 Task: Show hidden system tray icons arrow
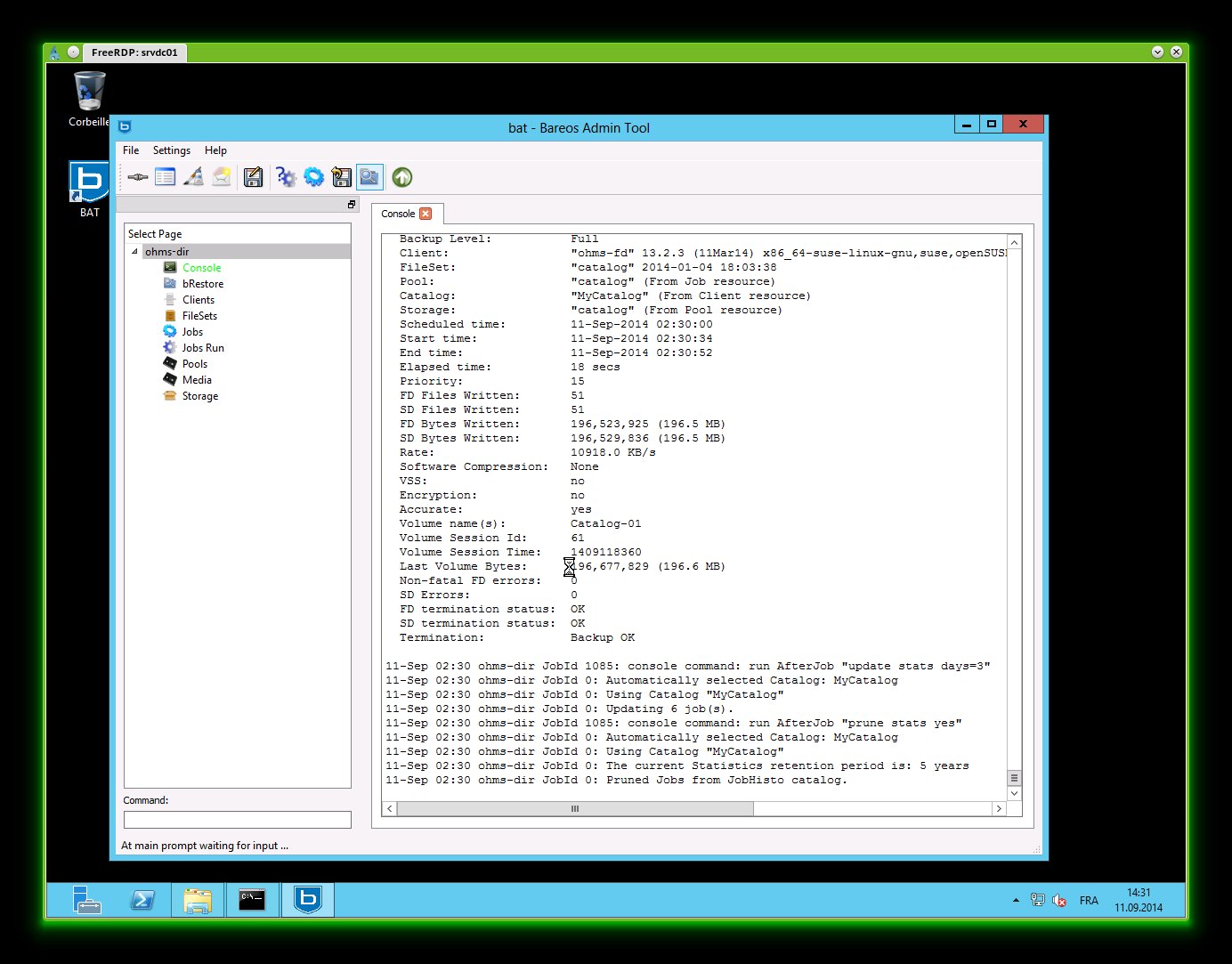coord(1016,900)
